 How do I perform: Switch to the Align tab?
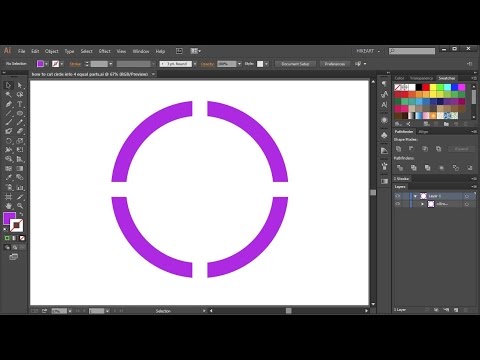(x=423, y=132)
